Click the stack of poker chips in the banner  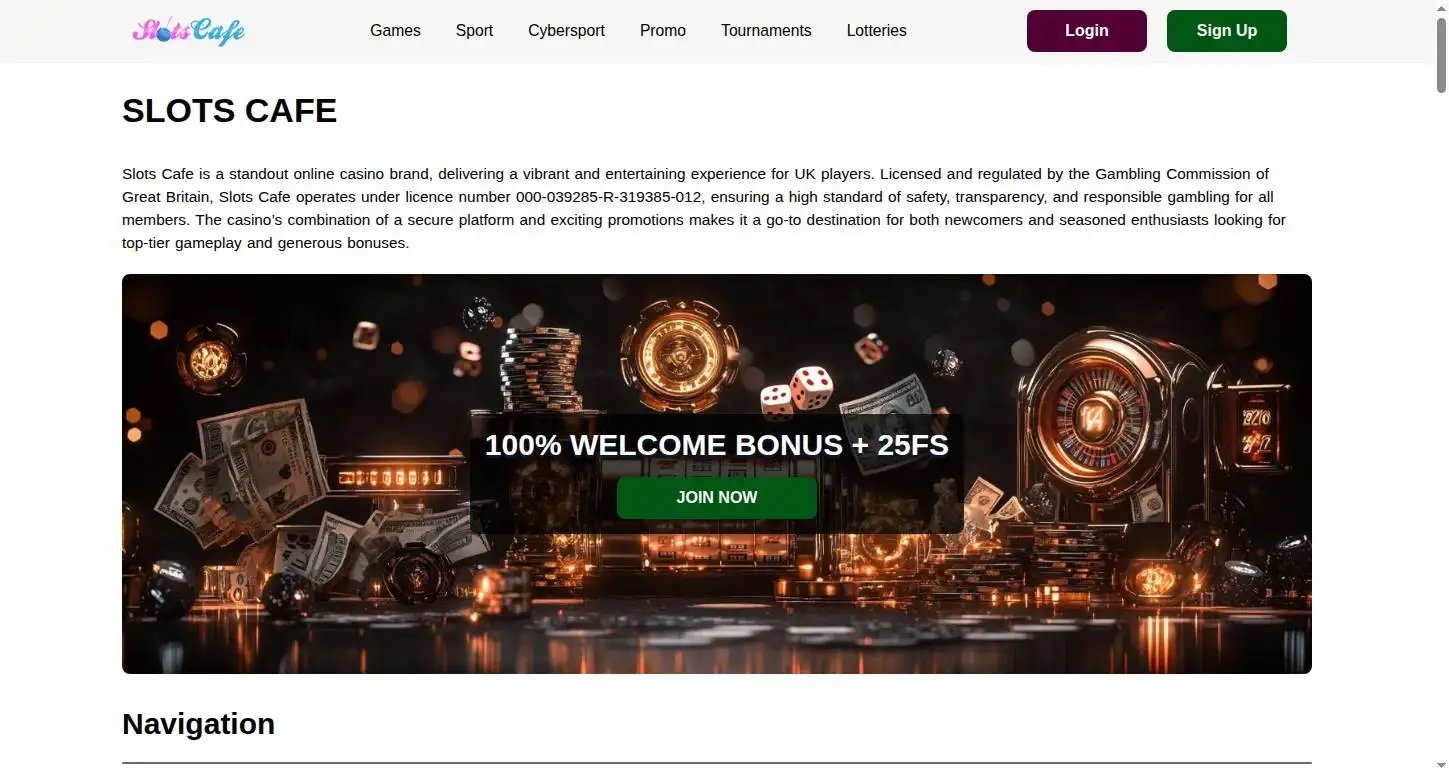(540, 370)
